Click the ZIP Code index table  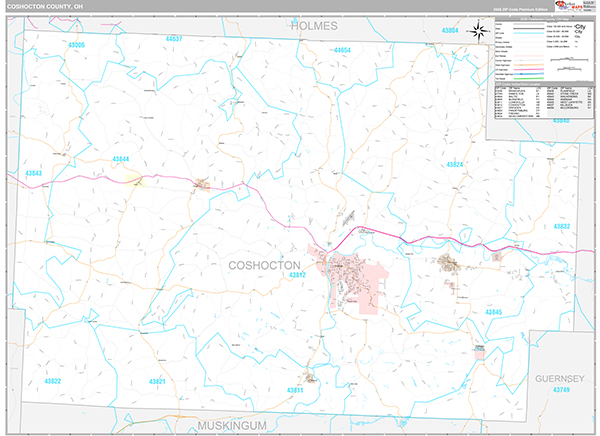pos(545,101)
